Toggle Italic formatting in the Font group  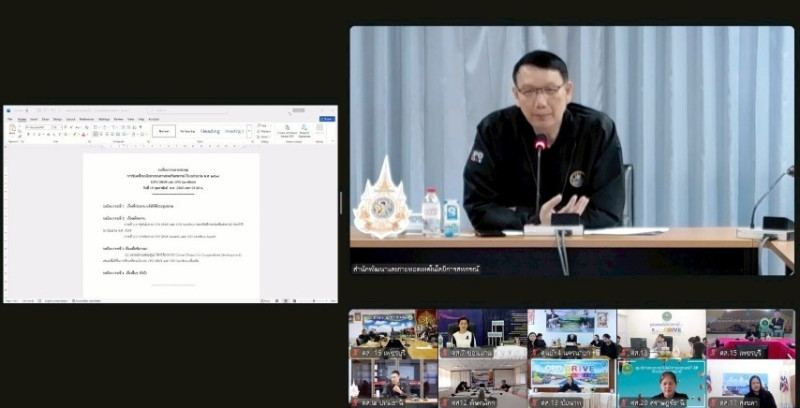pos(29,134)
